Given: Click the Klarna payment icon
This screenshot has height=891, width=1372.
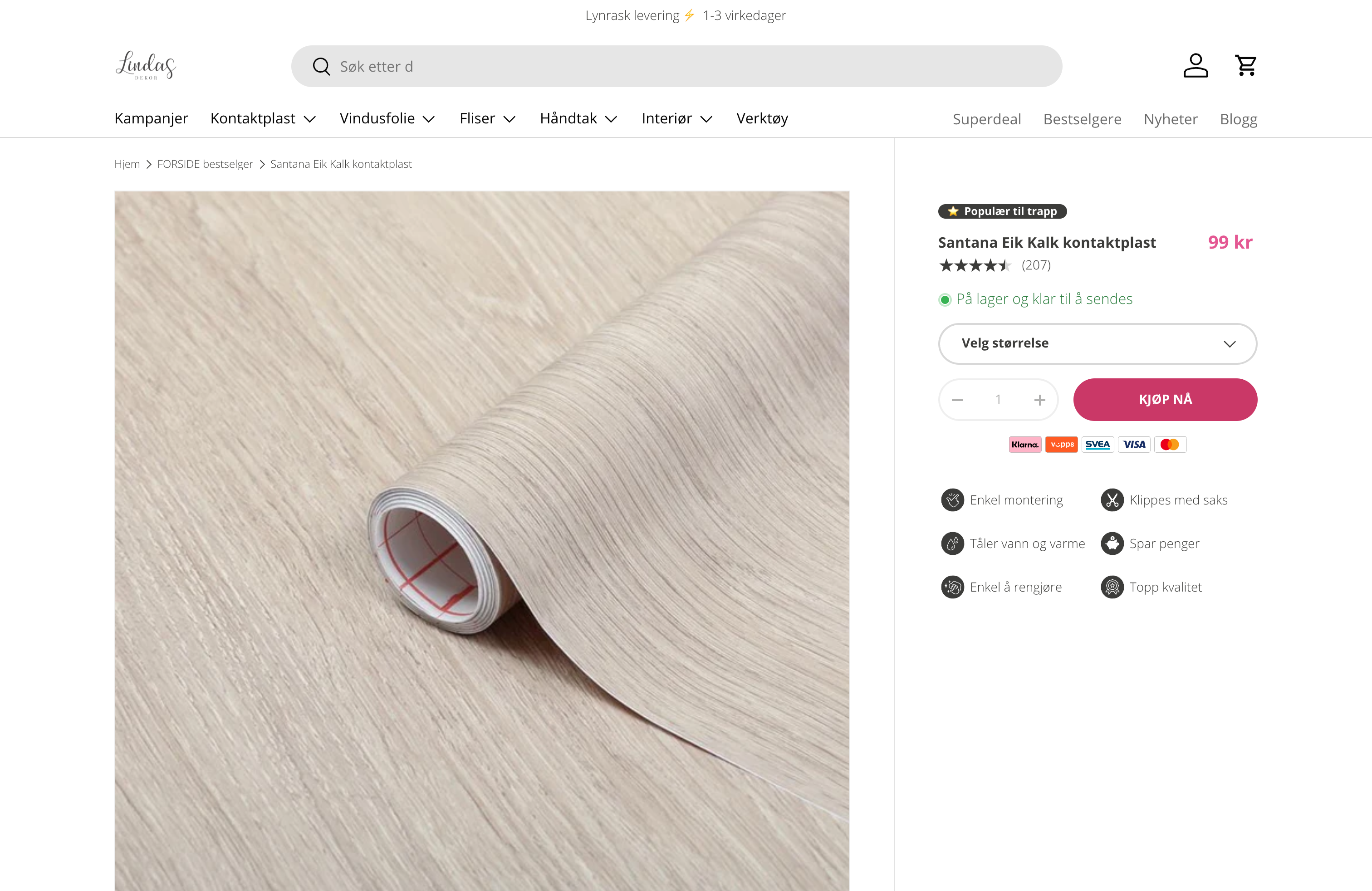Looking at the screenshot, I should click(1024, 444).
